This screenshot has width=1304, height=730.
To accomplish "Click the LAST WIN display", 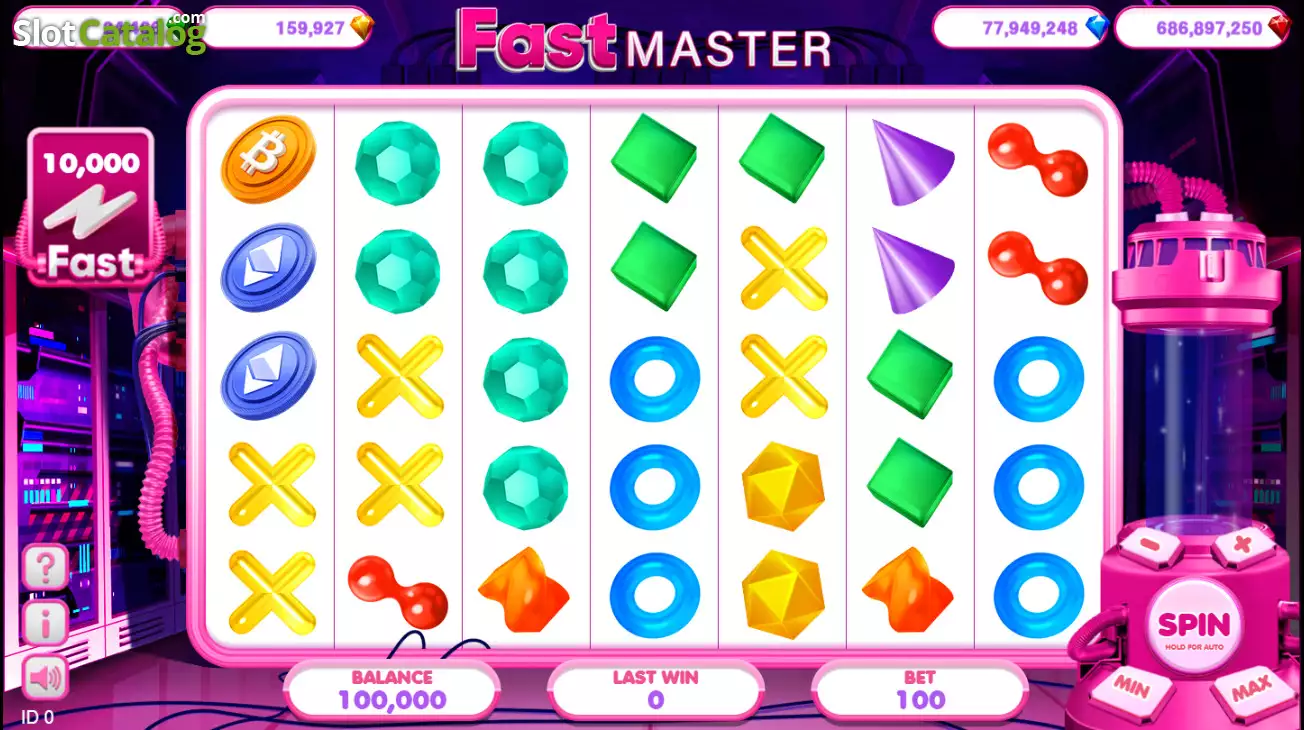I will click(x=656, y=690).
